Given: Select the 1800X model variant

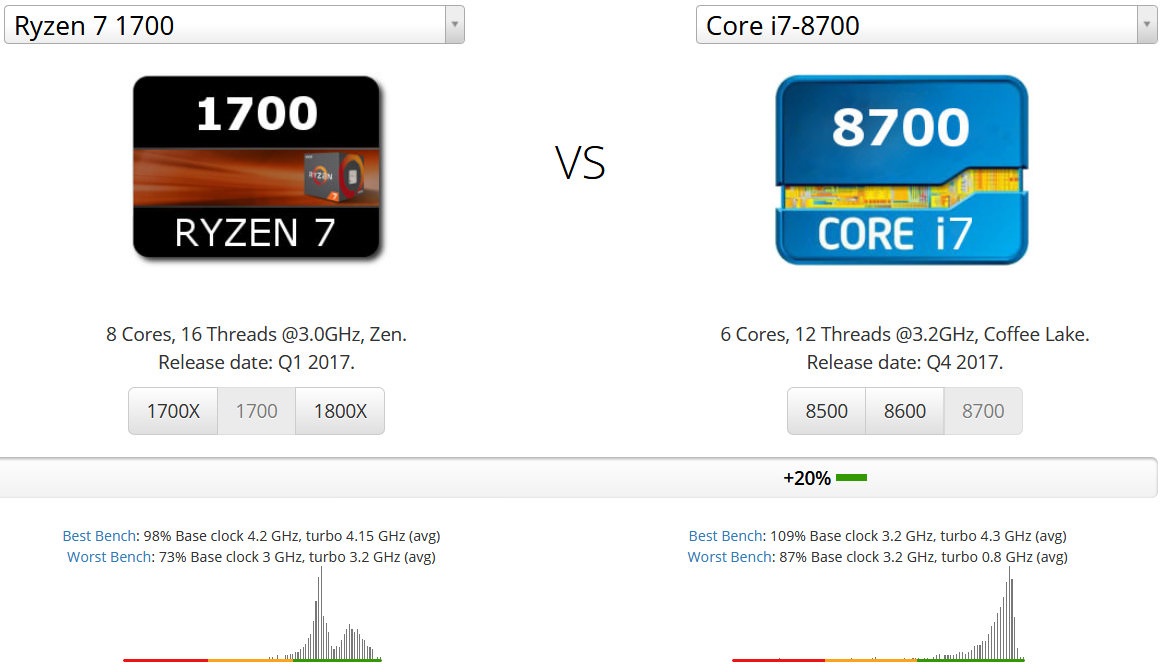Looking at the screenshot, I should 340,410.
